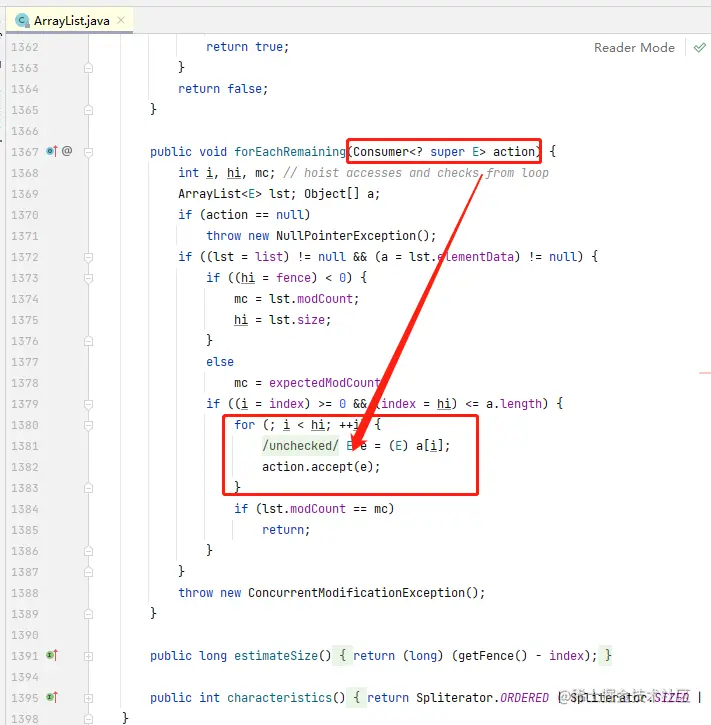
Task: Click fold end marker on line 1389
Action: point(89,614)
